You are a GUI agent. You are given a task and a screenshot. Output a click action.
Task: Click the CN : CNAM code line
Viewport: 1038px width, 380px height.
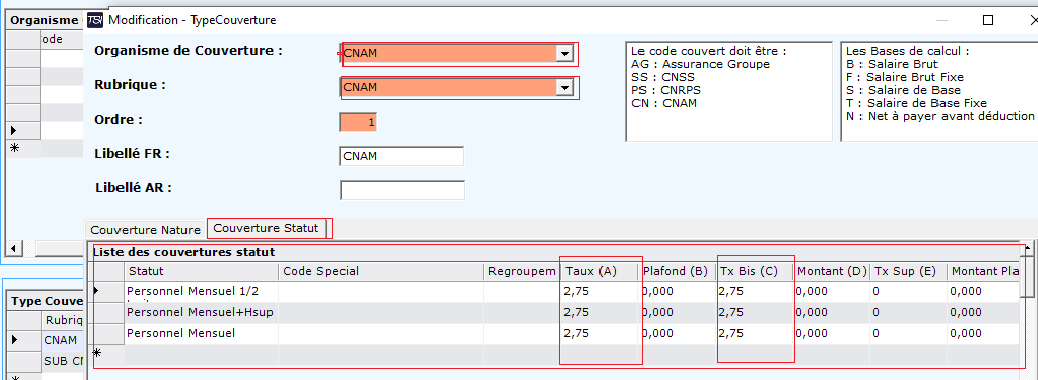pyautogui.click(x=664, y=103)
